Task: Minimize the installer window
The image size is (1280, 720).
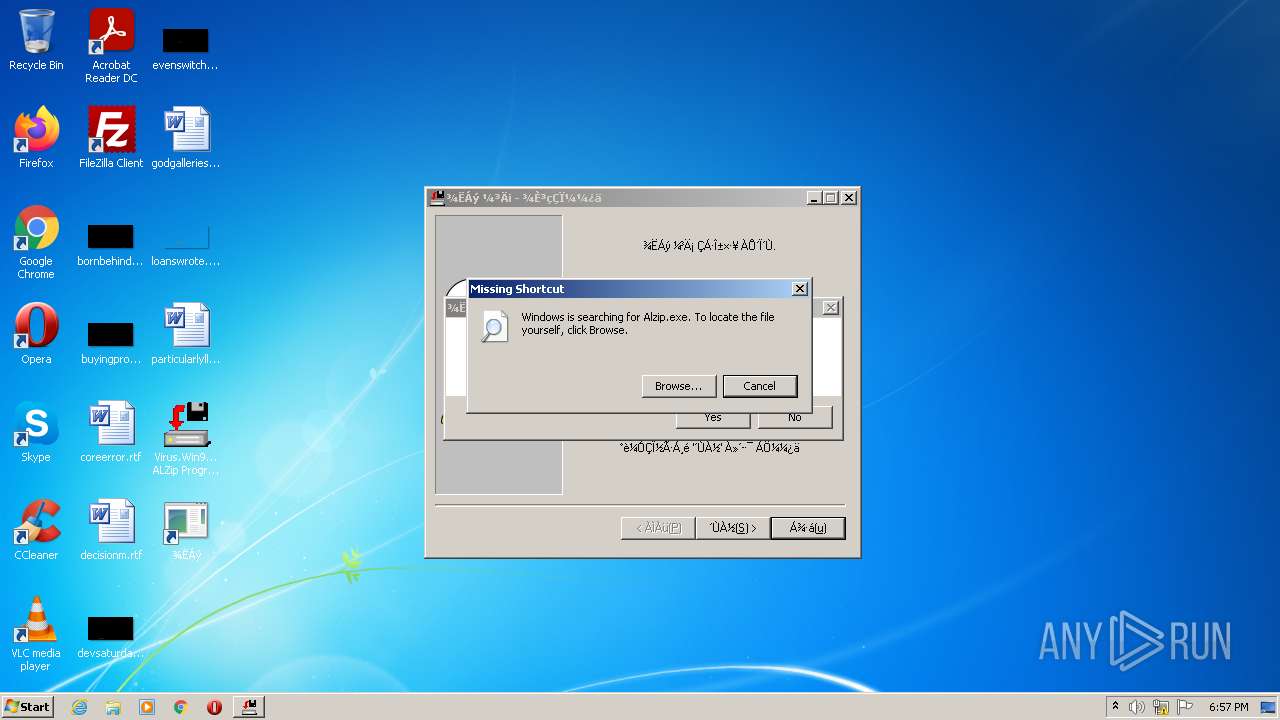Action: (x=814, y=198)
